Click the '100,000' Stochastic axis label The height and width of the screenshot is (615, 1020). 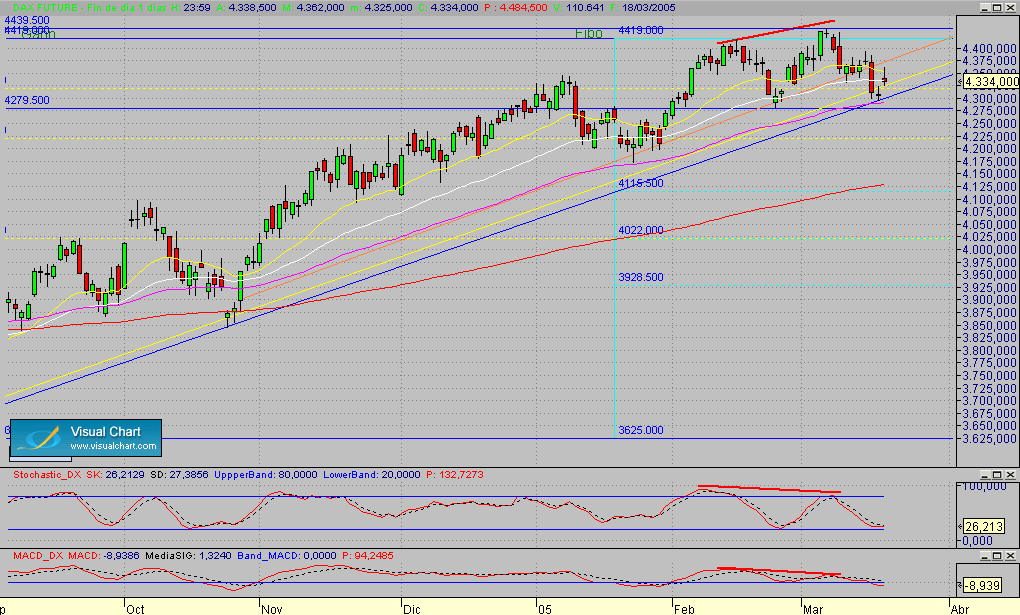[x=984, y=487]
